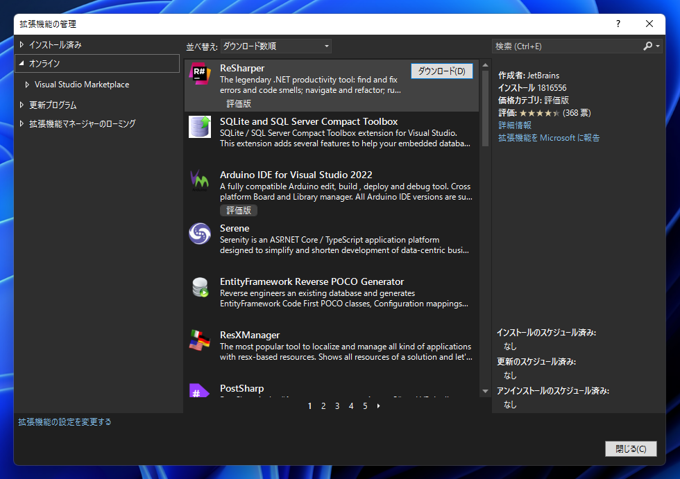Click the star rating in details pane

click(x=539, y=113)
